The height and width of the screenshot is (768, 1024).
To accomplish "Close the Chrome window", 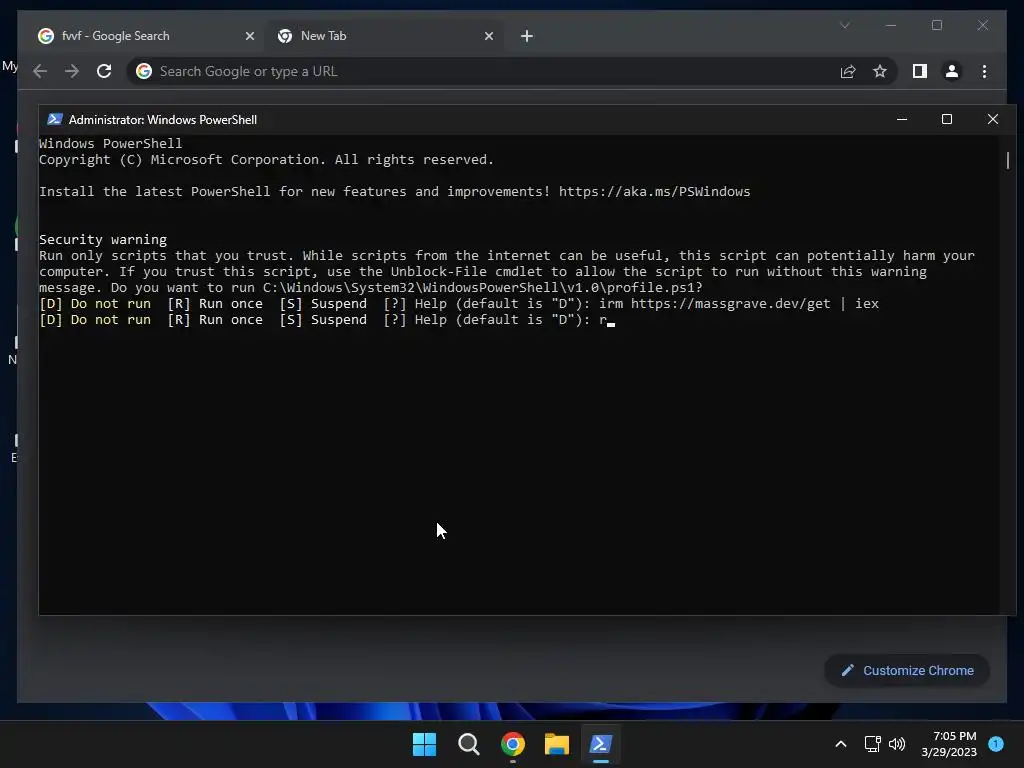I will tap(982, 25).
